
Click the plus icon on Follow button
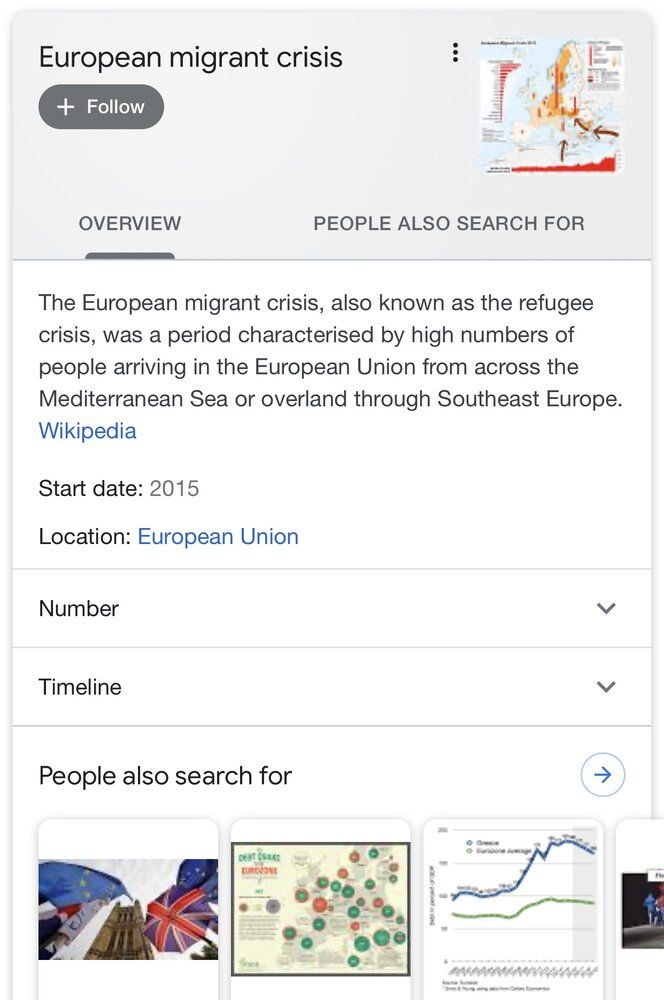pyautogui.click(x=66, y=107)
